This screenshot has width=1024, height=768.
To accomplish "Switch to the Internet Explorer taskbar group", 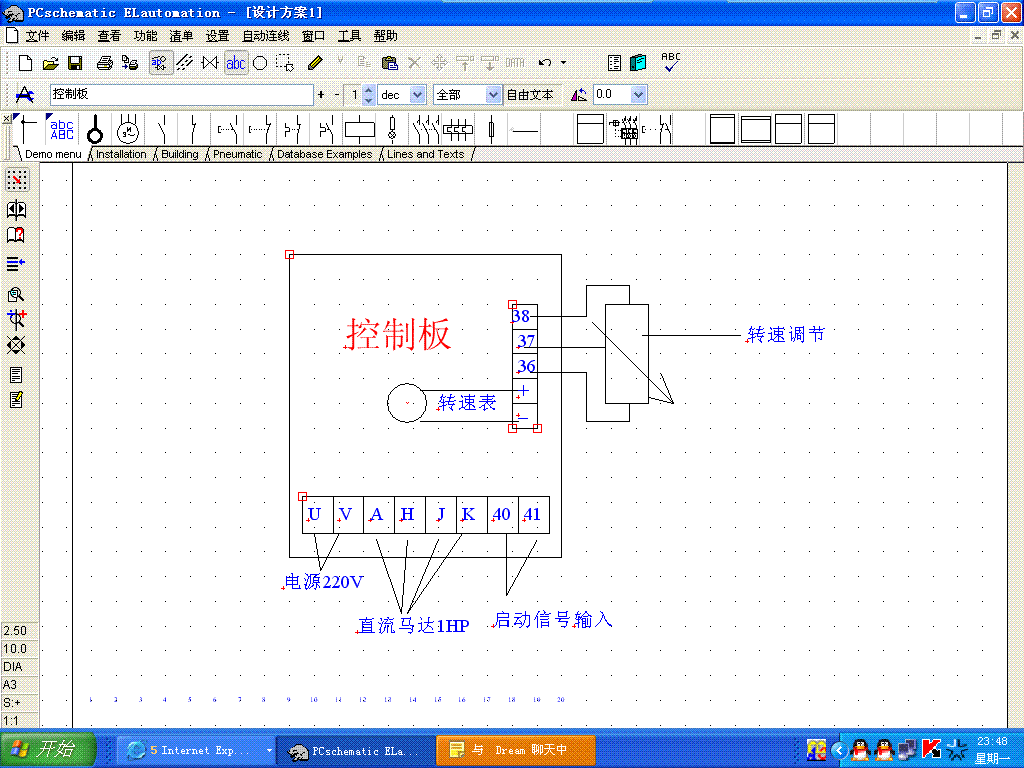I will (196, 750).
